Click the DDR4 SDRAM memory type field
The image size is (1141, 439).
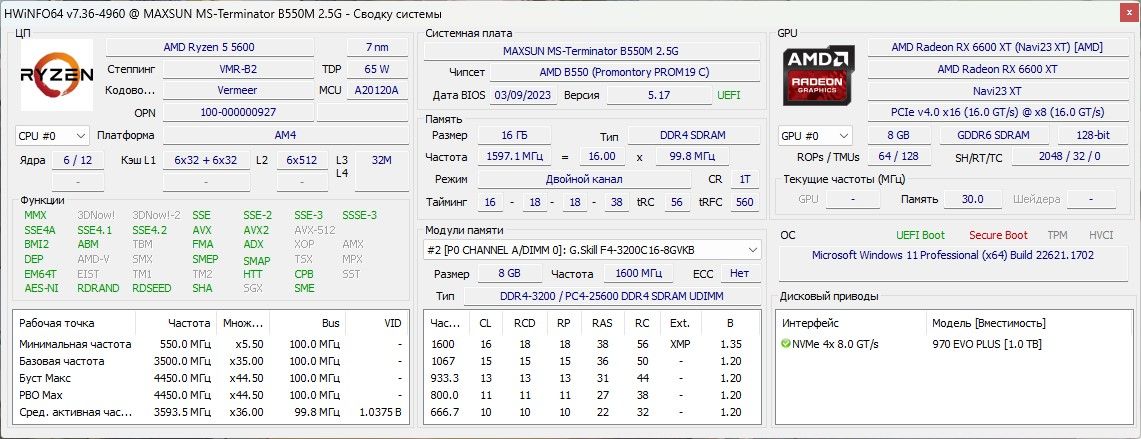[x=693, y=135]
